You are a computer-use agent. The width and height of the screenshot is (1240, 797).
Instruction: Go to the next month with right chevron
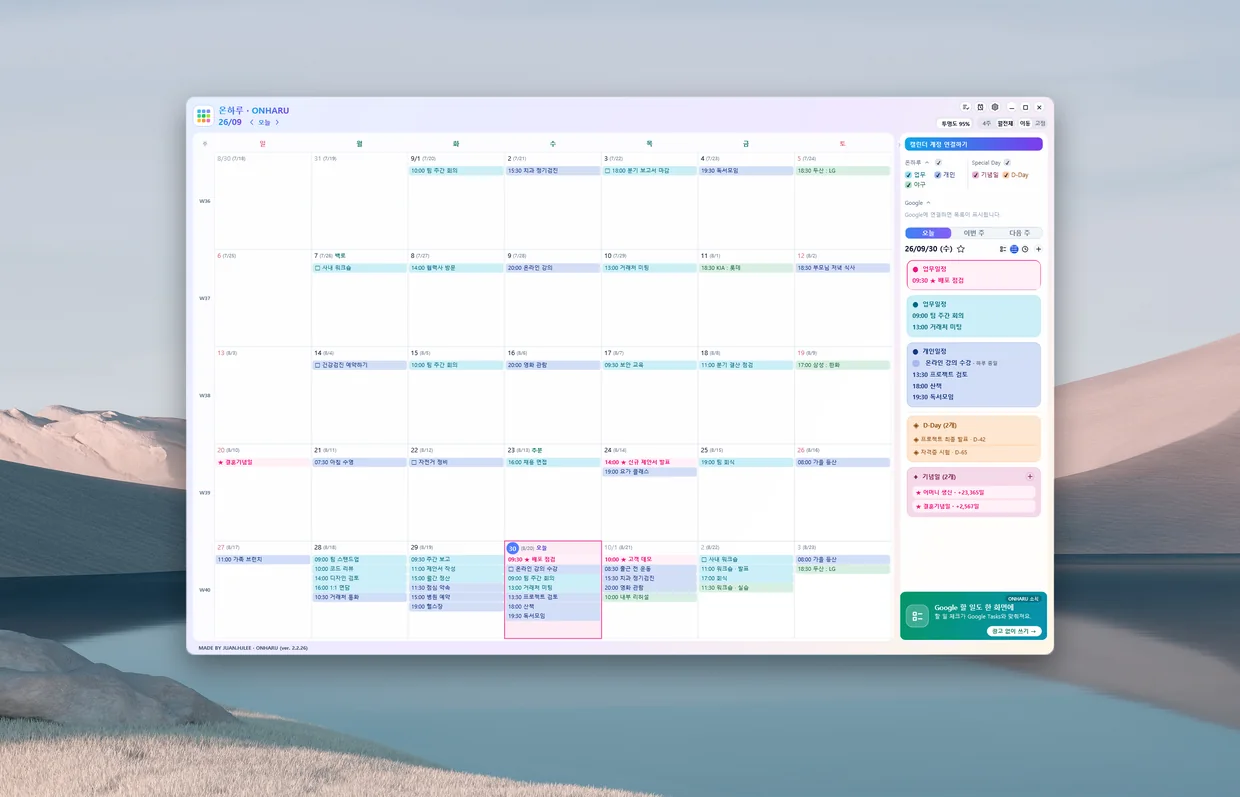tap(277, 123)
